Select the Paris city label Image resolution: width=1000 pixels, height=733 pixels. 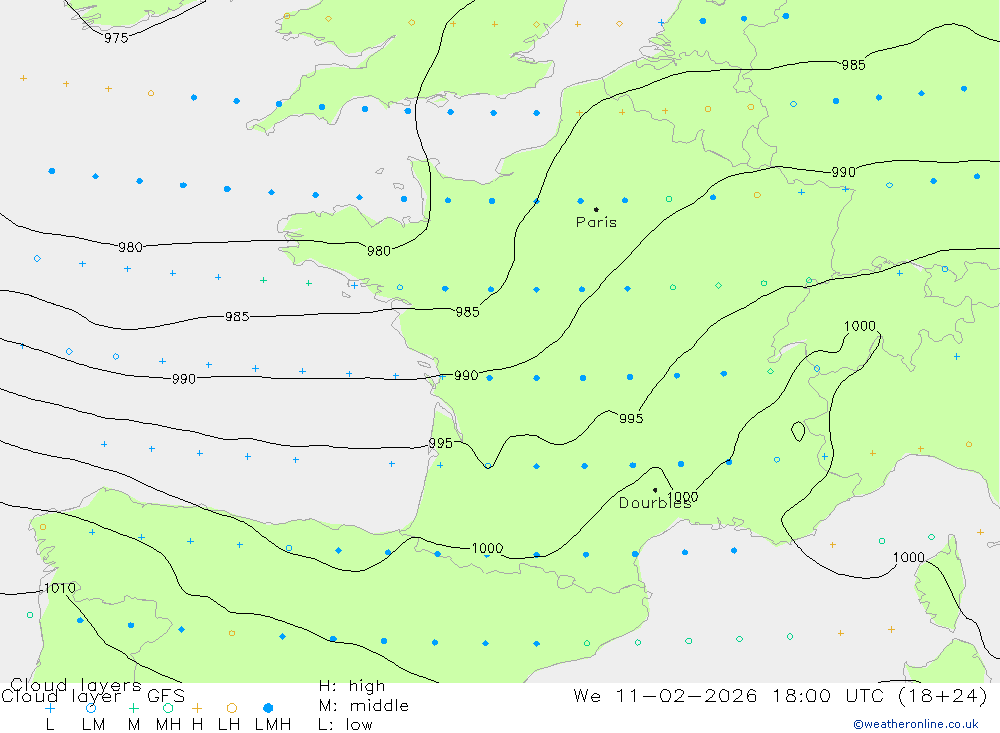tap(596, 222)
